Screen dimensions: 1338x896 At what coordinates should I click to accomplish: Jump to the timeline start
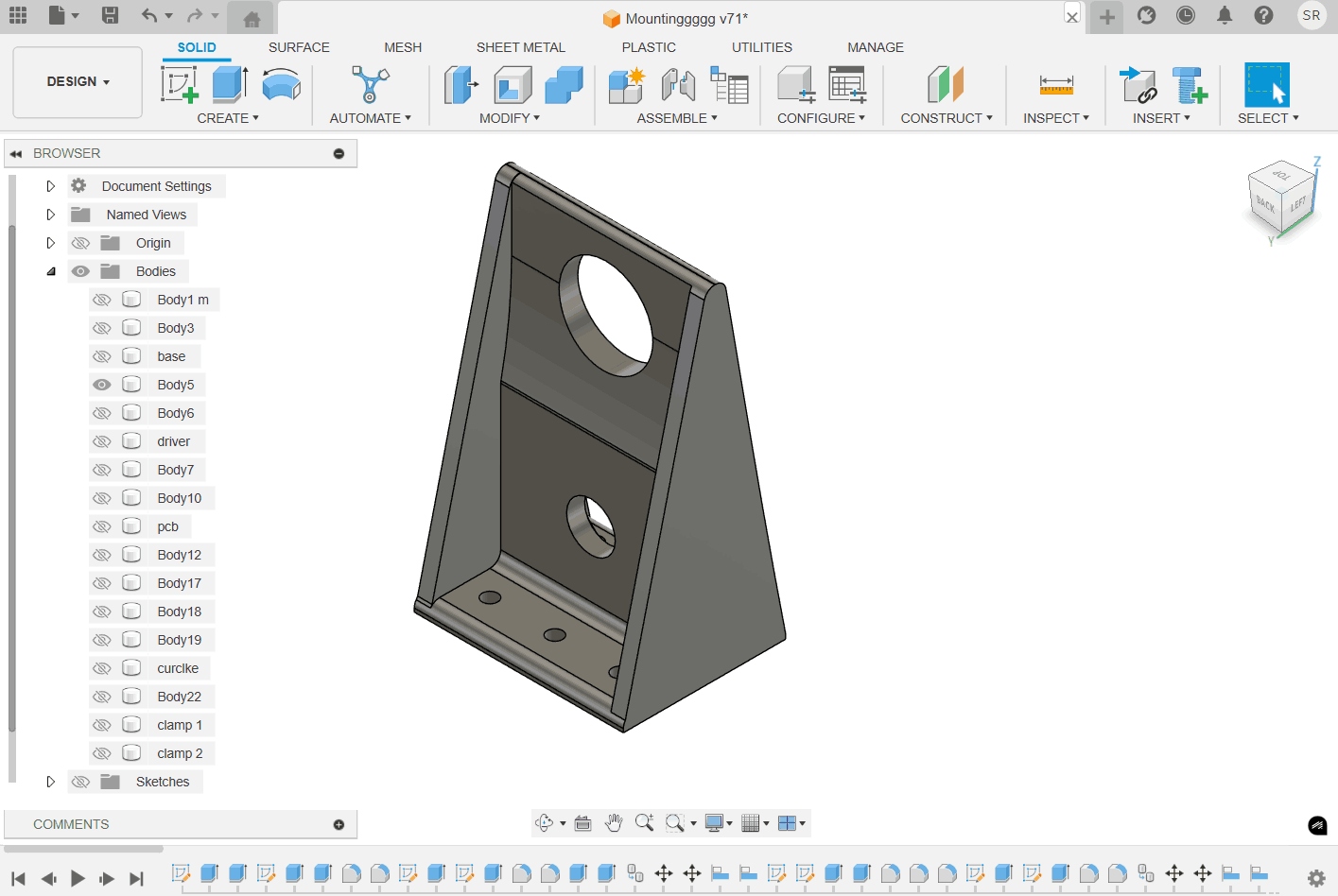[18, 879]
